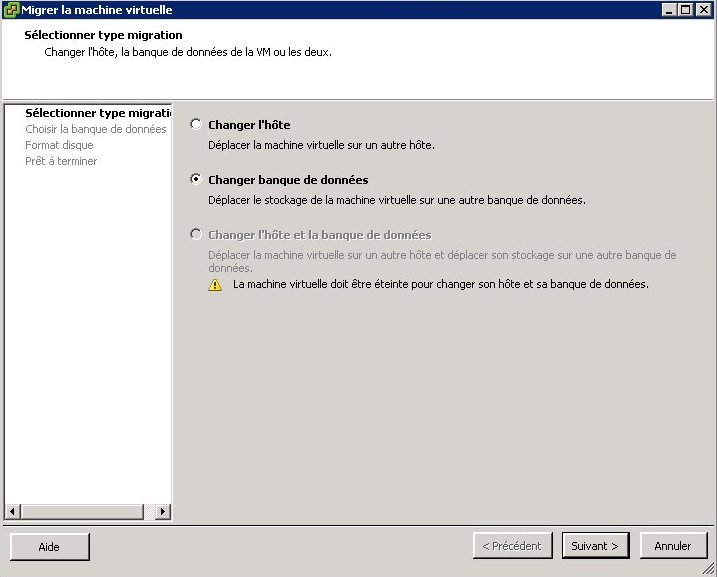Click the left arrow of the steps panel scrollbar

click(12, 511)
